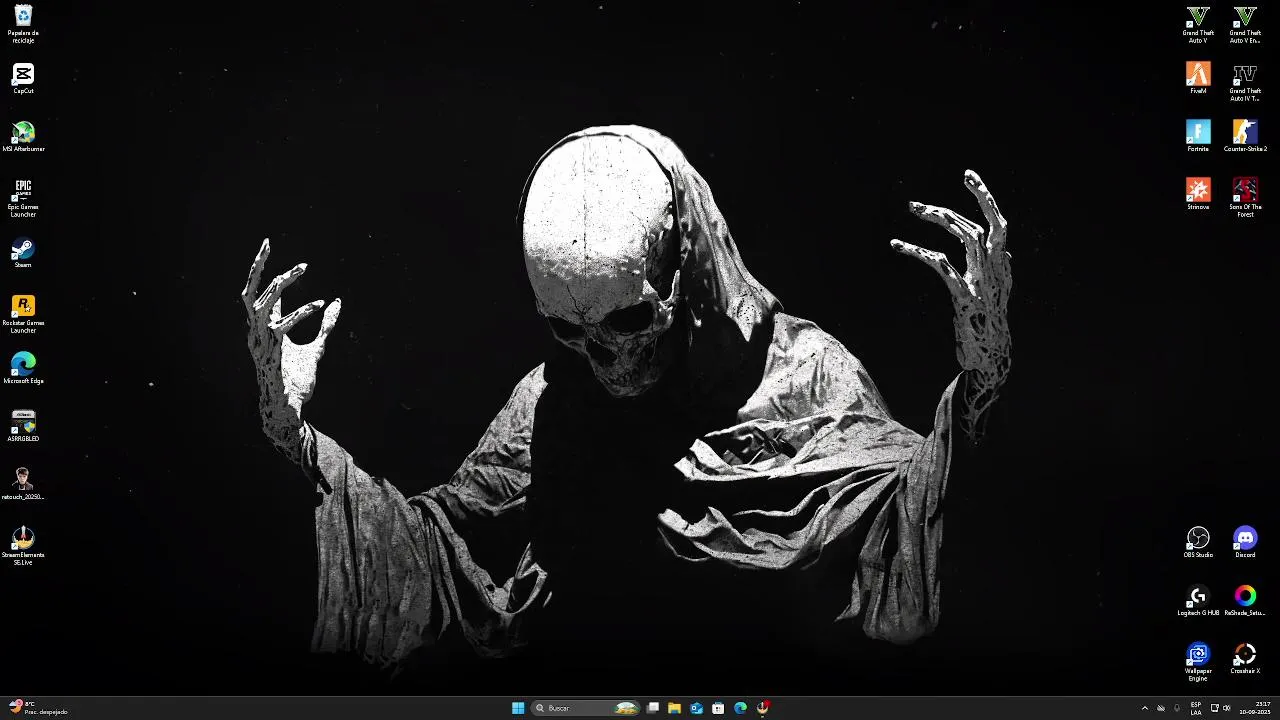Select the Grand Theft Auto V shortcut
Screen dimensions: 1280x720
coord(1198,24)
